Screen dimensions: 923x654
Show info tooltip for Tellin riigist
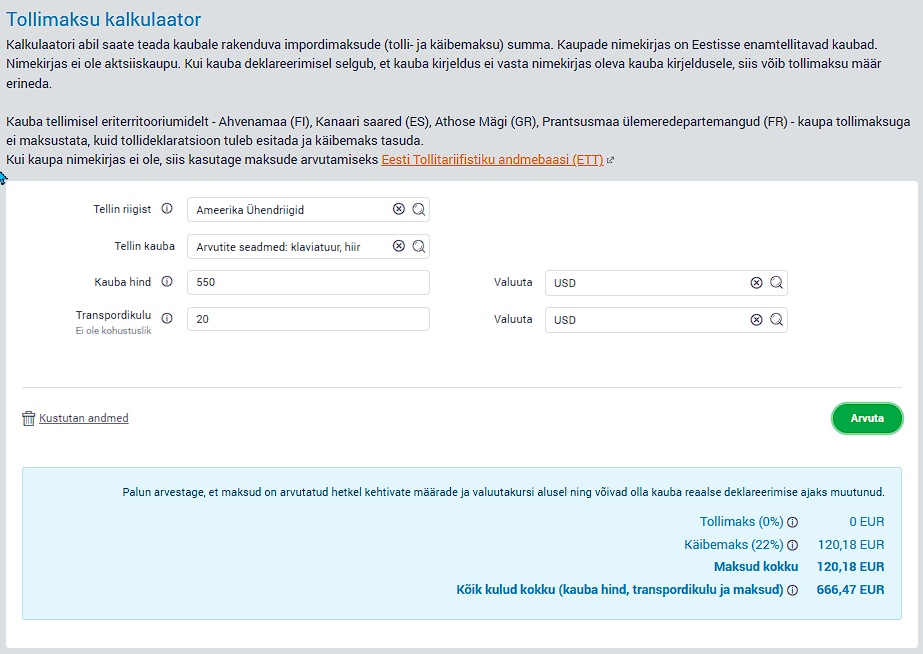click(167, 208)
